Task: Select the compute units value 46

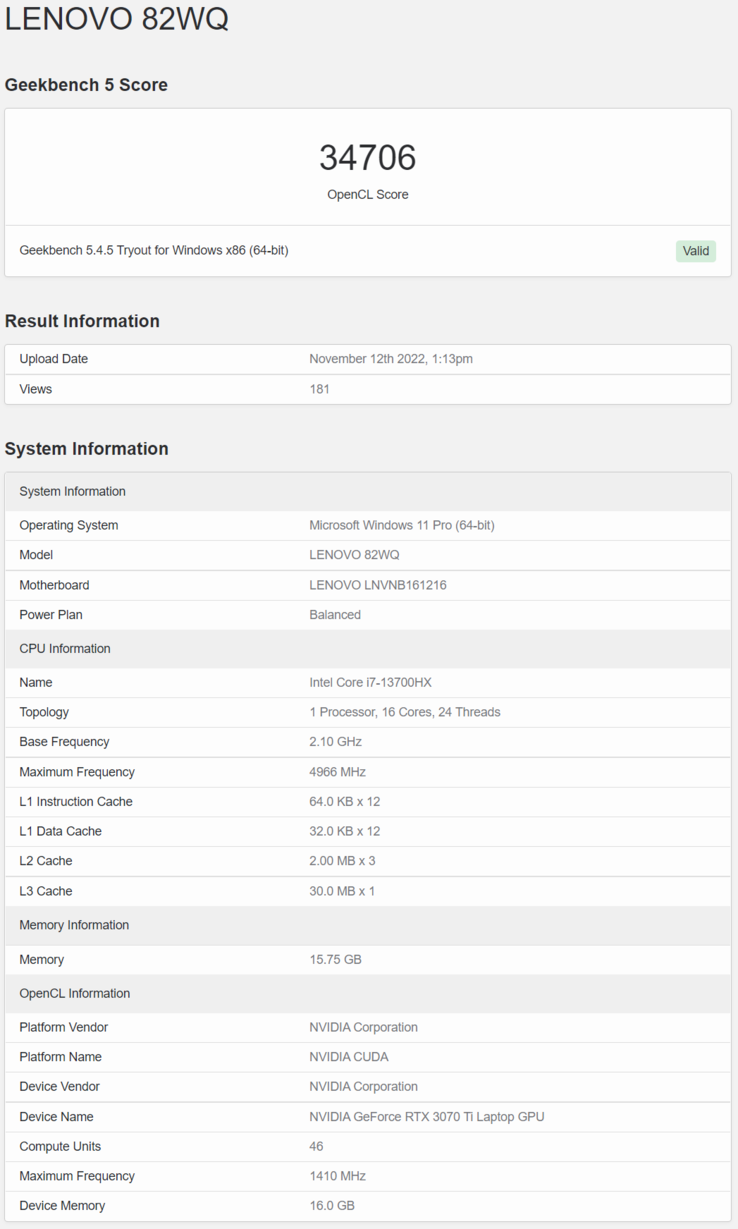Action: pyautogui.click(x=317, y=1146)
